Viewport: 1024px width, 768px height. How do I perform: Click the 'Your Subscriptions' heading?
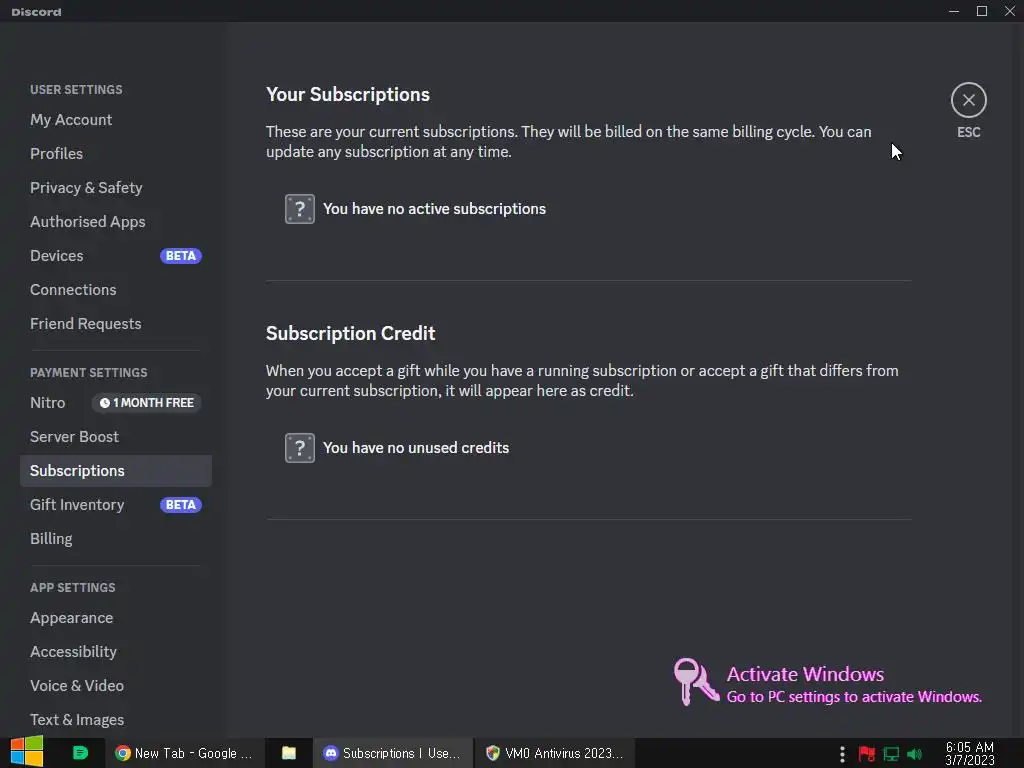[x=347, y=95]
